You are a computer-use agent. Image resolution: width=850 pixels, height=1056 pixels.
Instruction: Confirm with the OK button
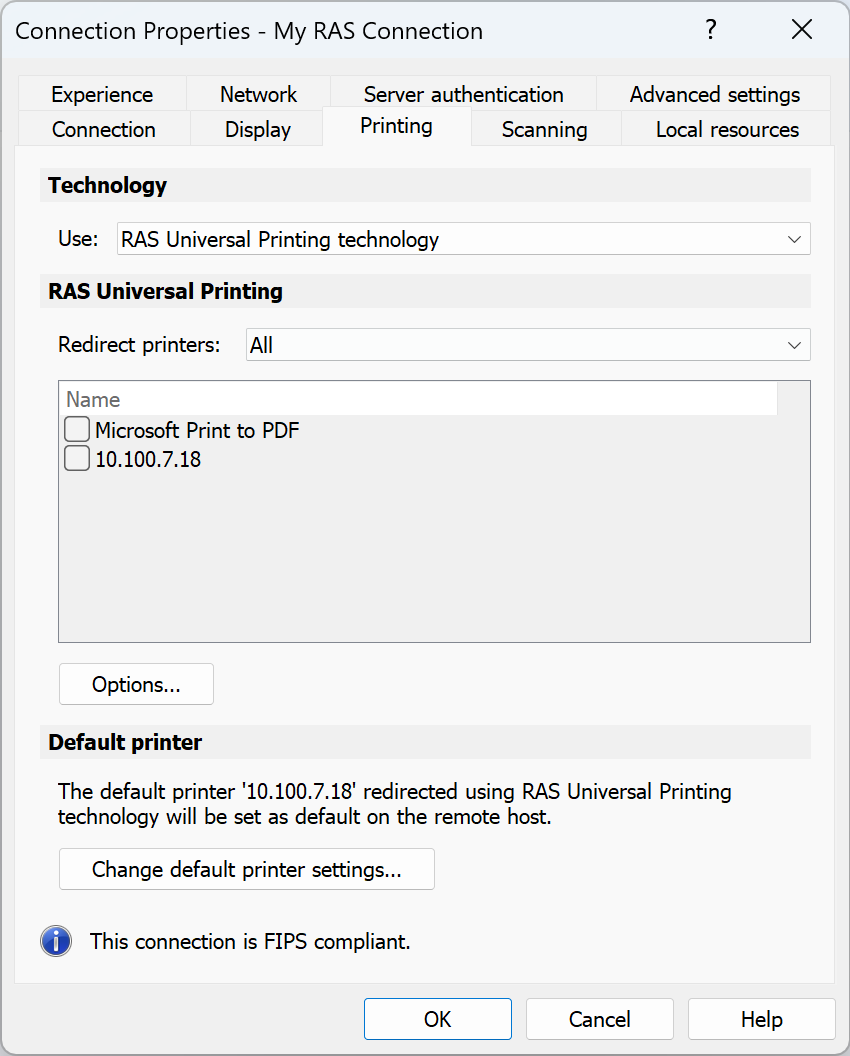point(437,1020)
